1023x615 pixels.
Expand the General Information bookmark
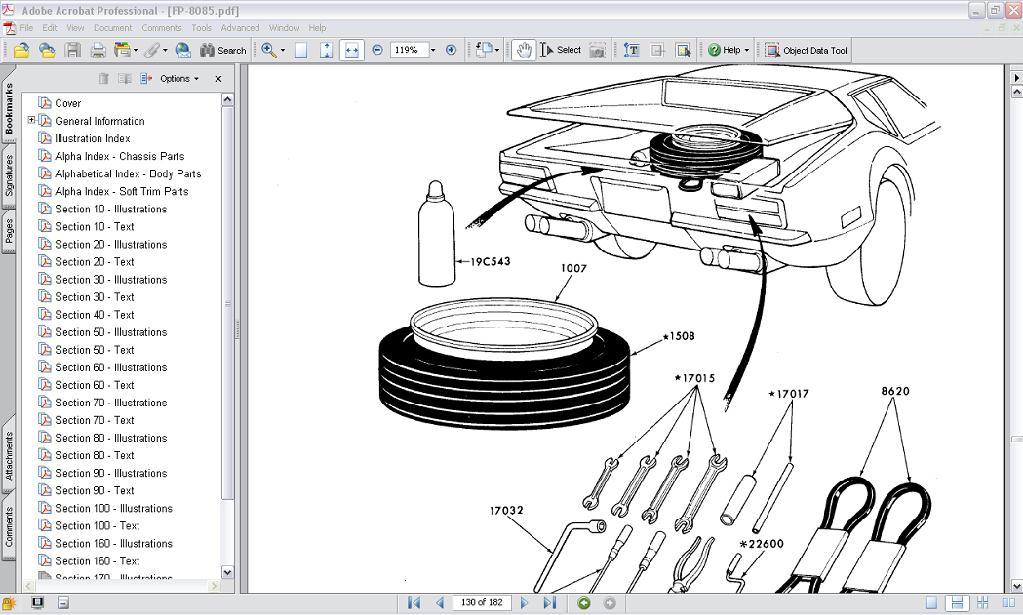(31, 121)
